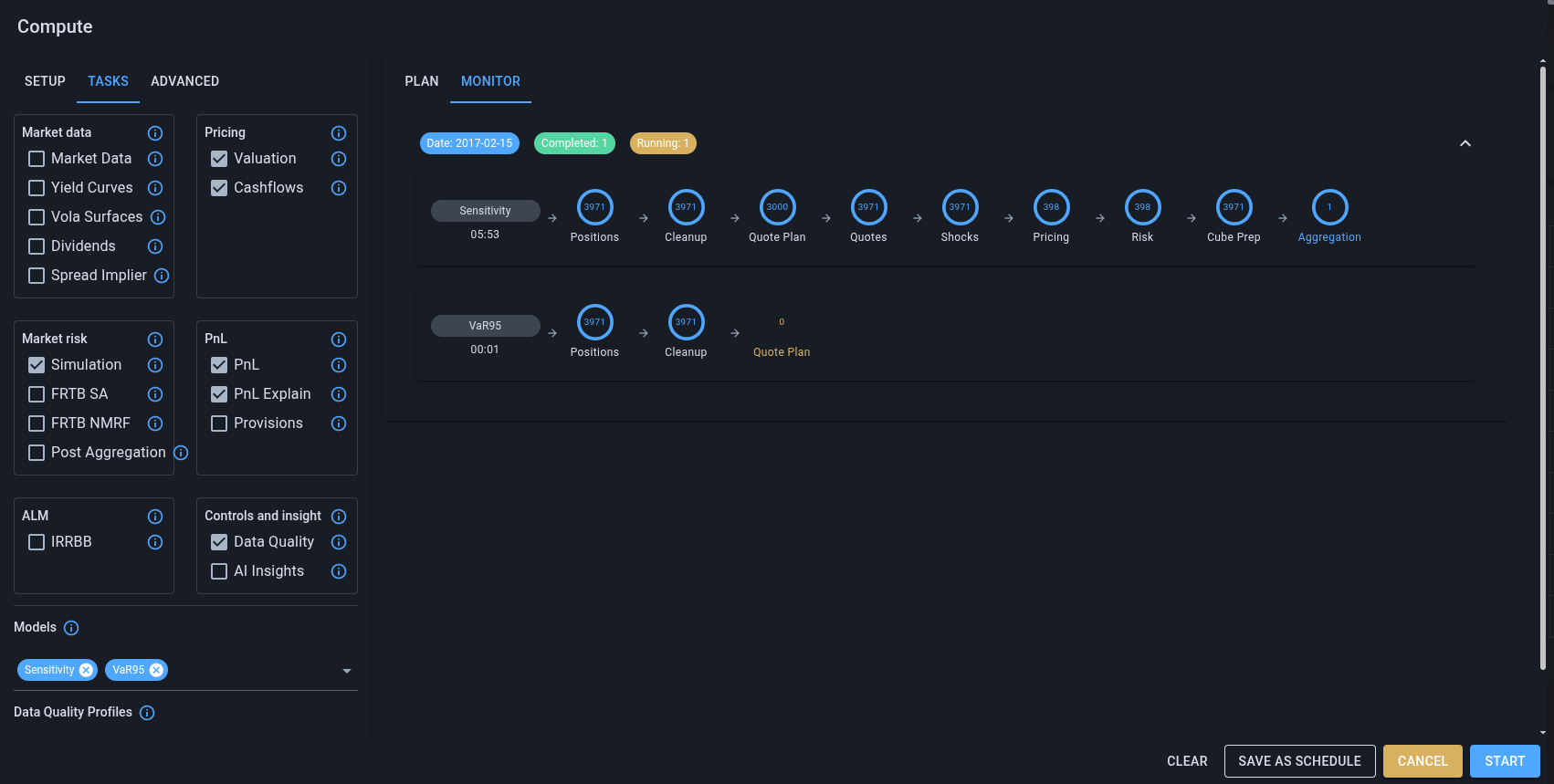Click info icon beside AI Insights
The image size is (1554, 784).
(x=339, y=571)
